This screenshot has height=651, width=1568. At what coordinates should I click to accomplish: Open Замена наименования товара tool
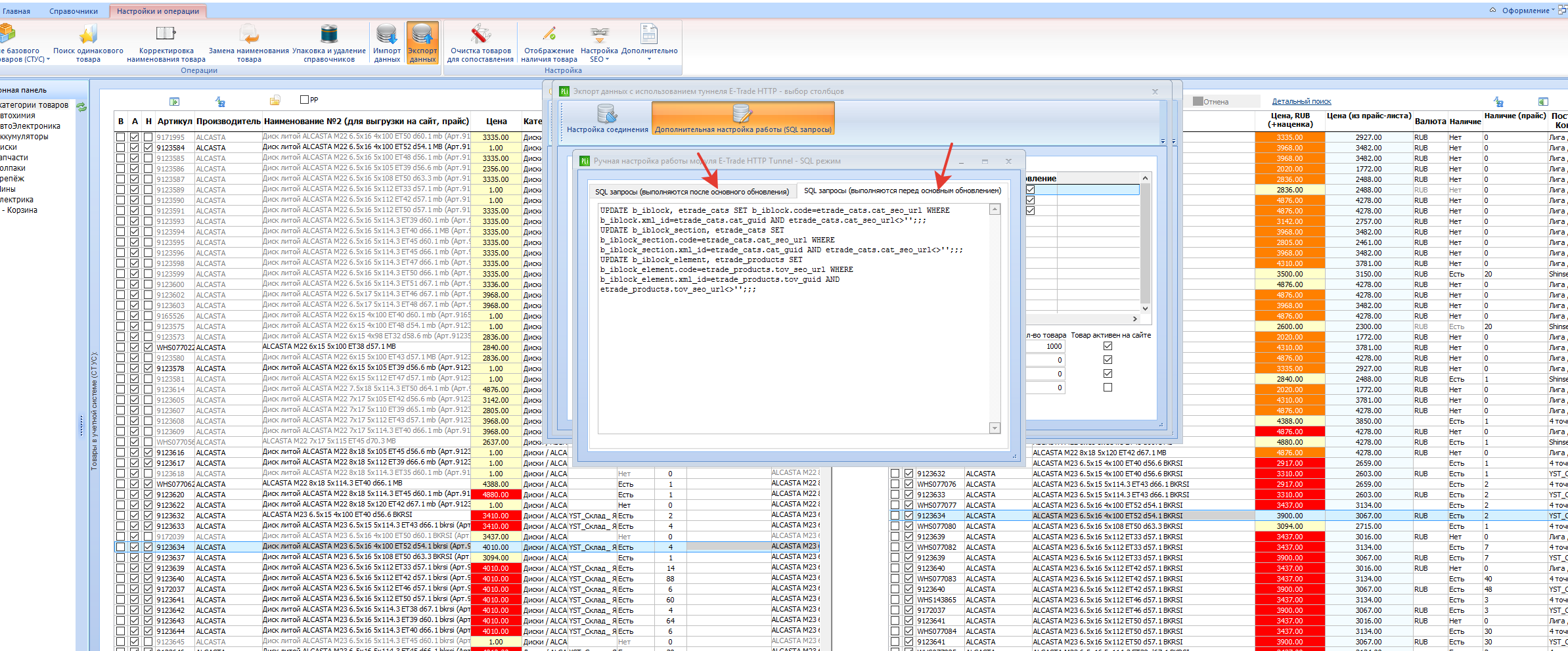click(249, 43)
